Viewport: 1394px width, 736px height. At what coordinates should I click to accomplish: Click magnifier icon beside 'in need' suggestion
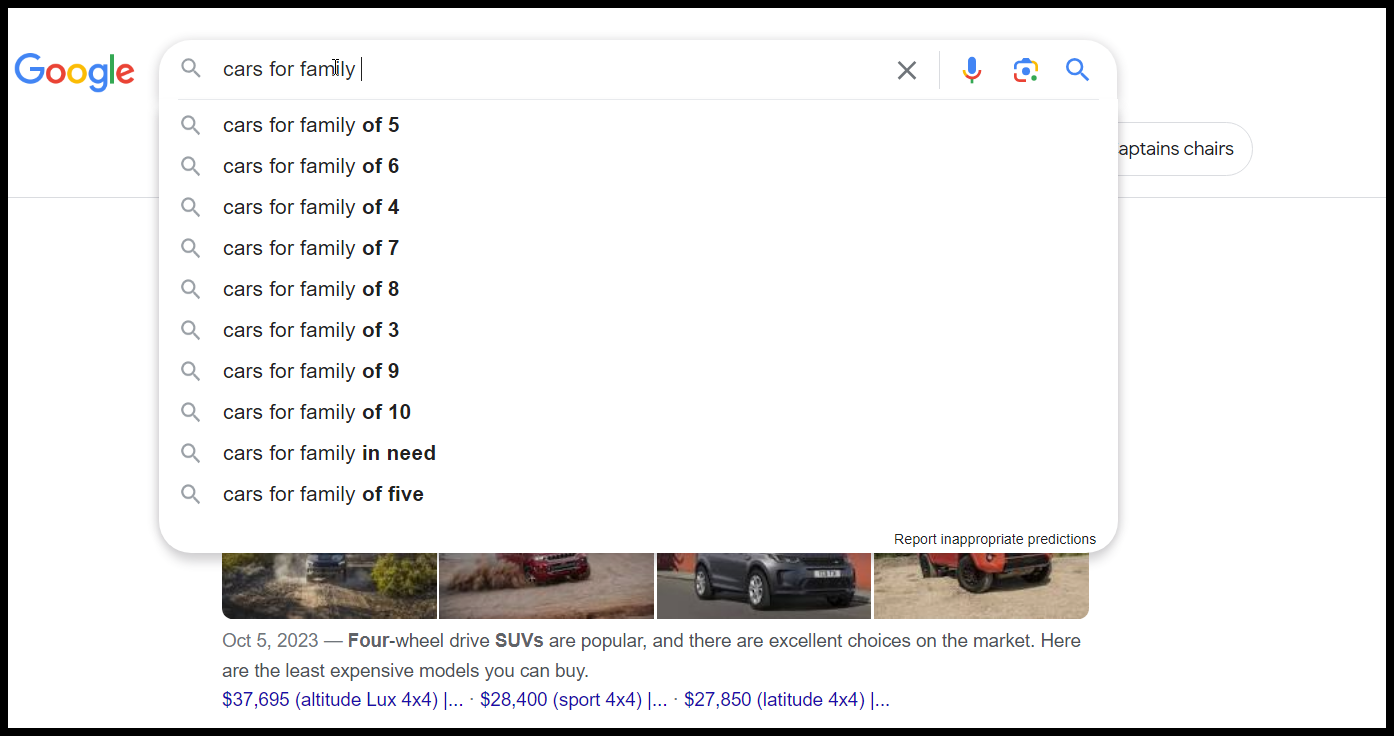(x=190, y=453)
